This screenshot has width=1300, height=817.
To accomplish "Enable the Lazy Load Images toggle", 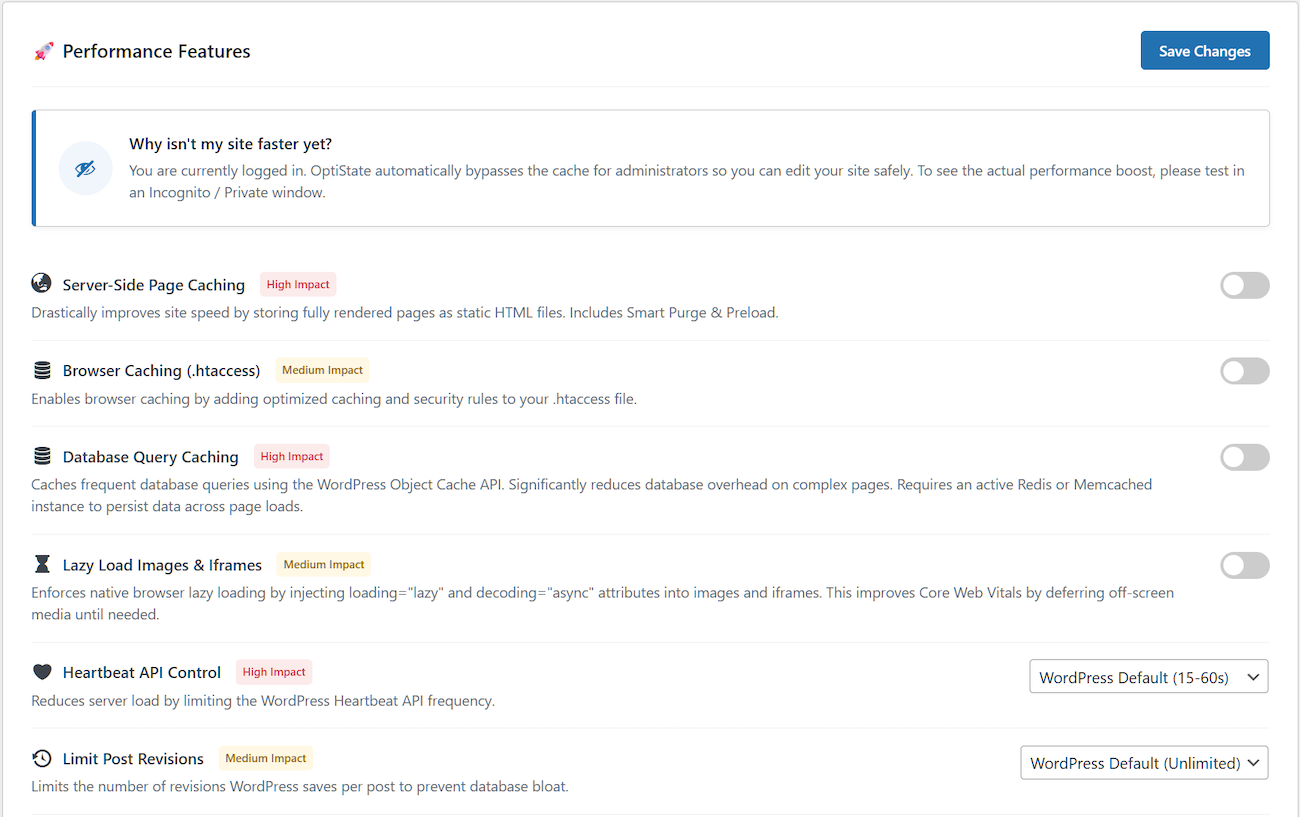I will 1244,565.
